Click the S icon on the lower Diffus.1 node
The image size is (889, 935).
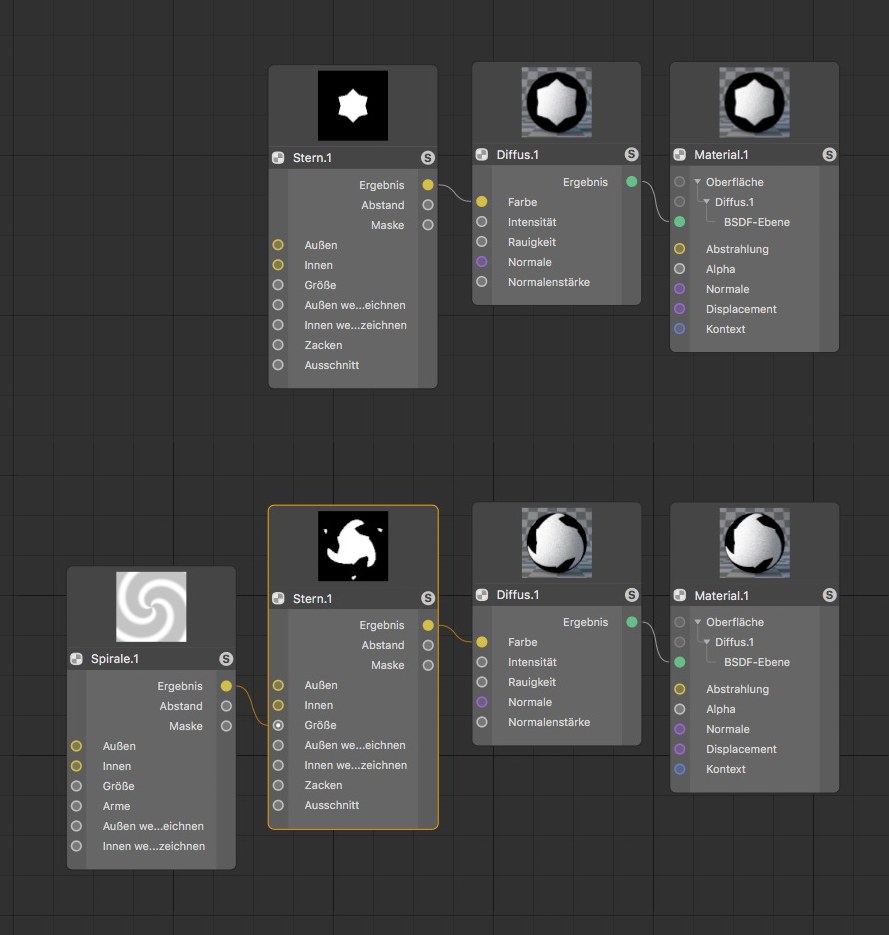click(x=631, y=595)
